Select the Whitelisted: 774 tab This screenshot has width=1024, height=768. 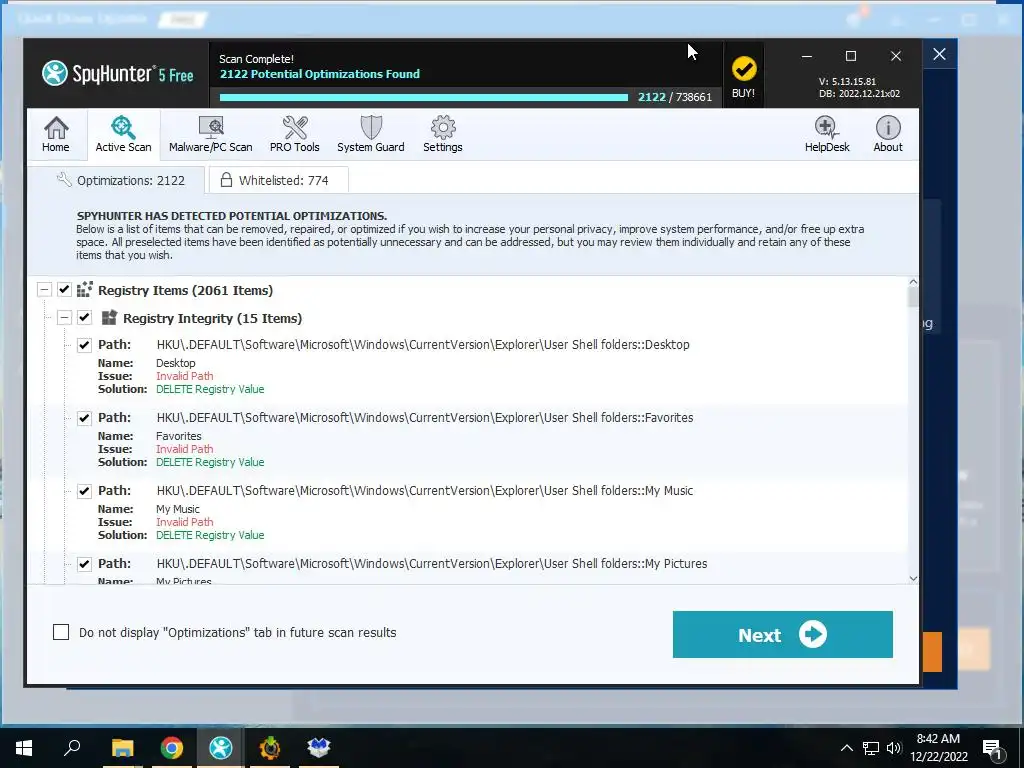click(279, 180)
